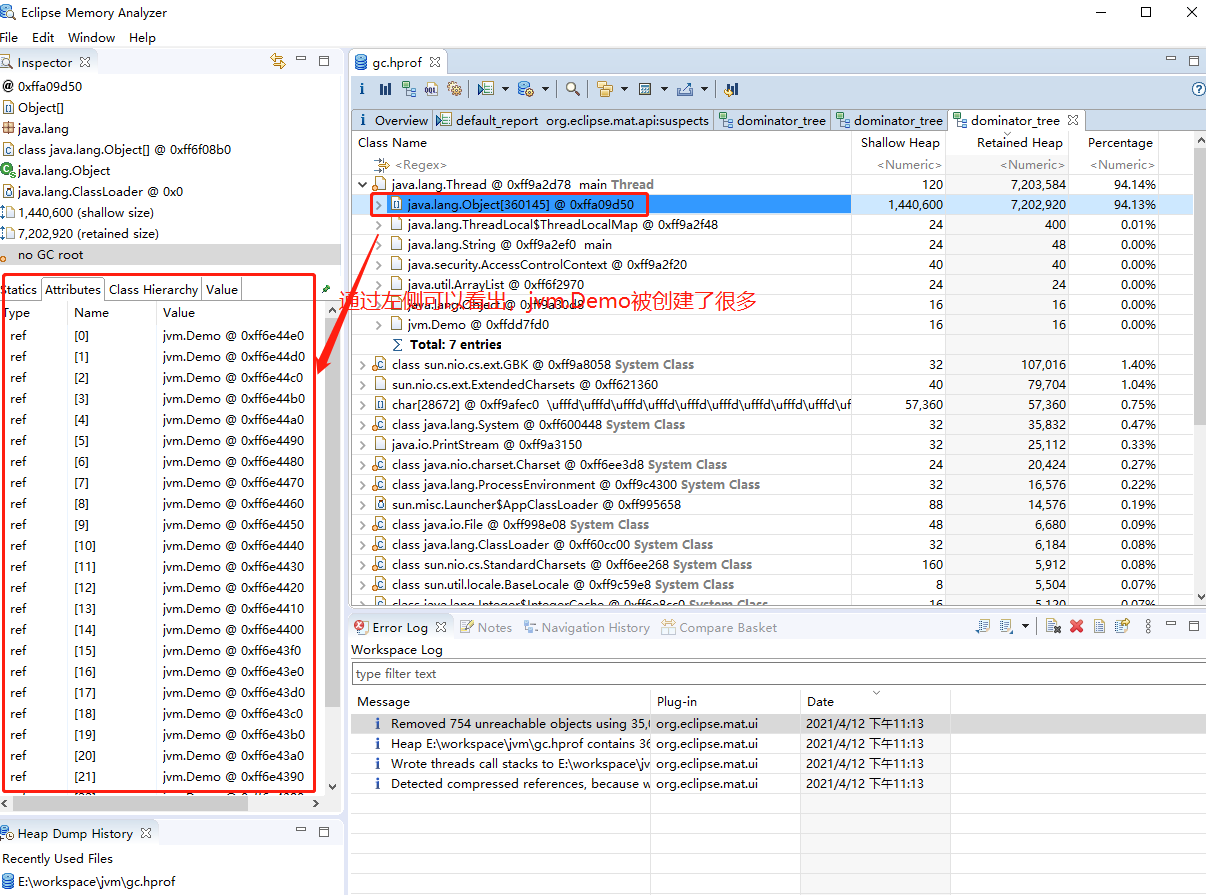This screenshot has width=1206, height=895.
Task: Click the Inspector link with editor icon
Action: [278, 61]
